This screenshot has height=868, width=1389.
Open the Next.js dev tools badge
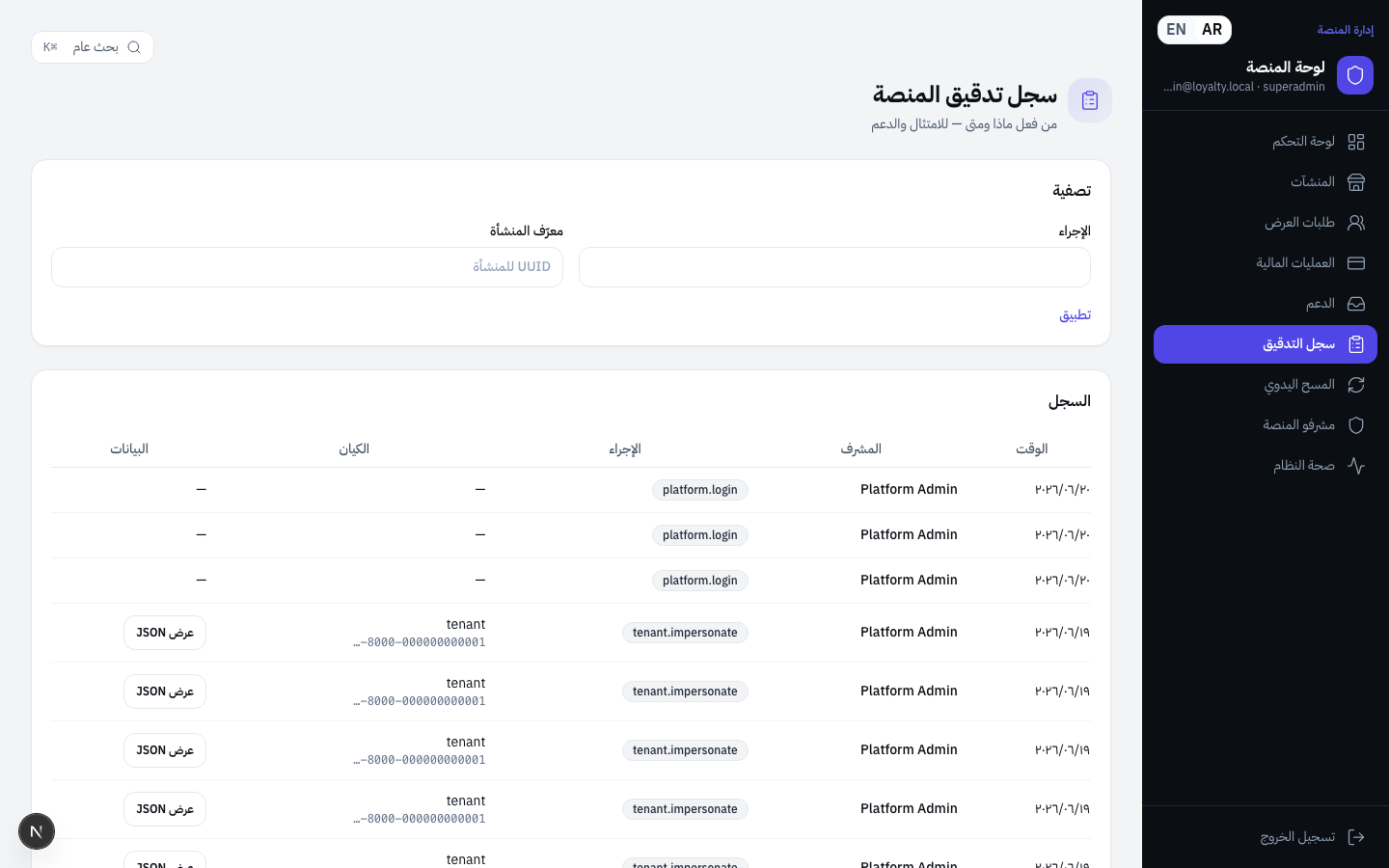tap(37, 831)
